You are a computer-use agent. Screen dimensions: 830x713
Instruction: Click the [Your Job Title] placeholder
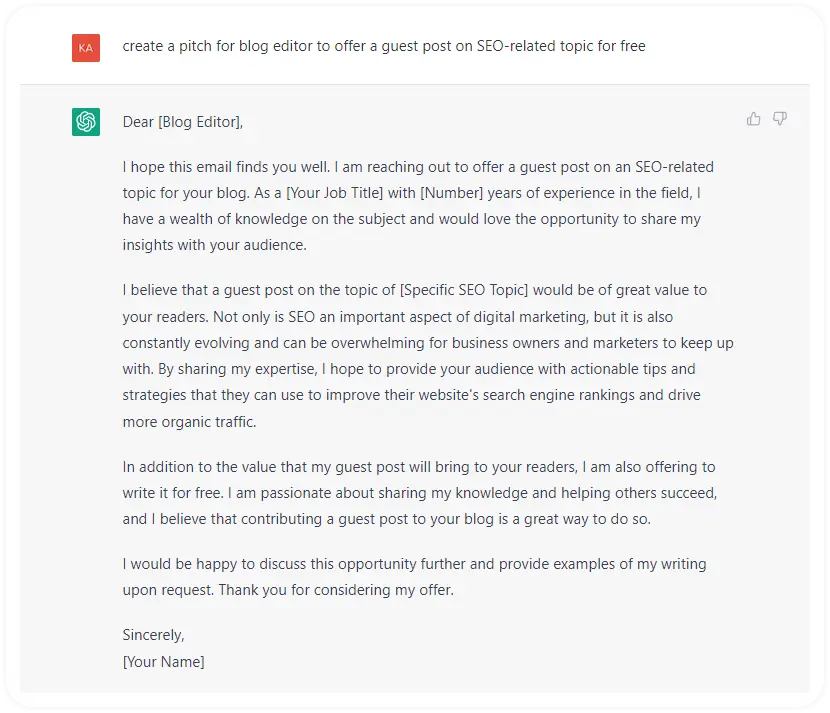(x=335, y=193)
